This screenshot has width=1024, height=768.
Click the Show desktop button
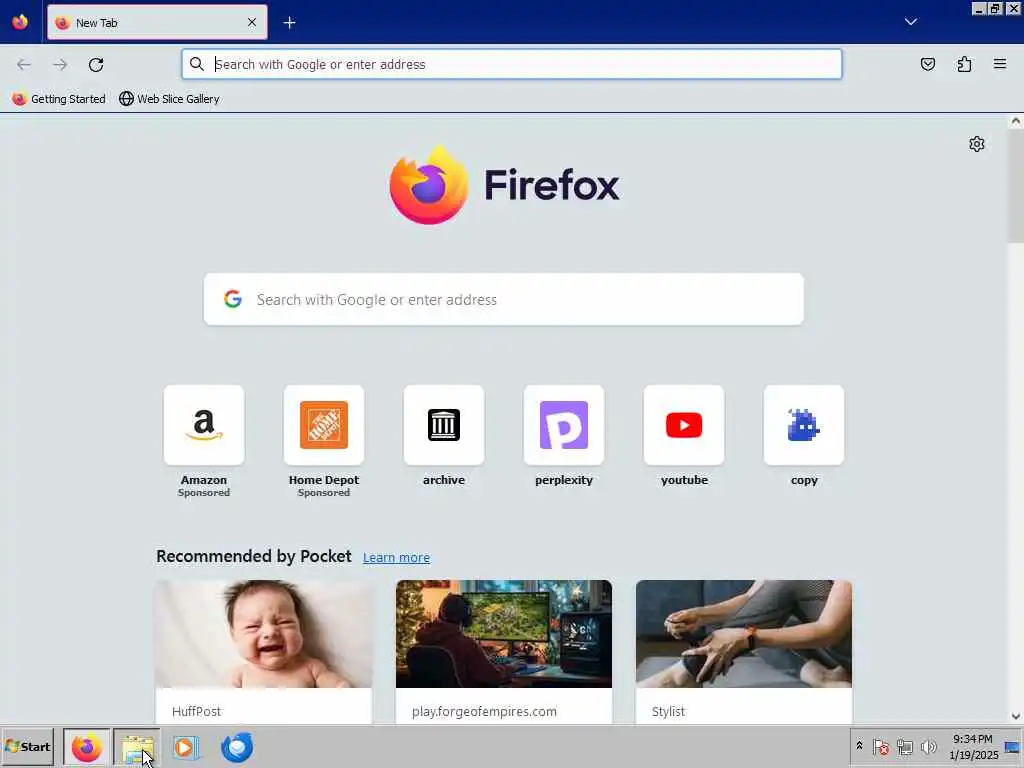(x=1014, y=746)
